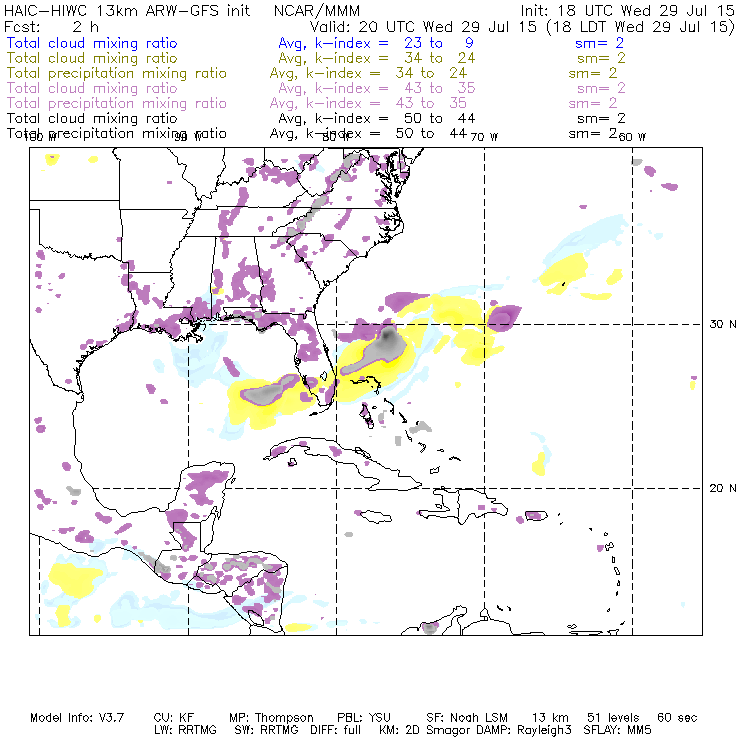
Task: Click the PBL: YSU scheme label
Action: click(x=364, y=718)
